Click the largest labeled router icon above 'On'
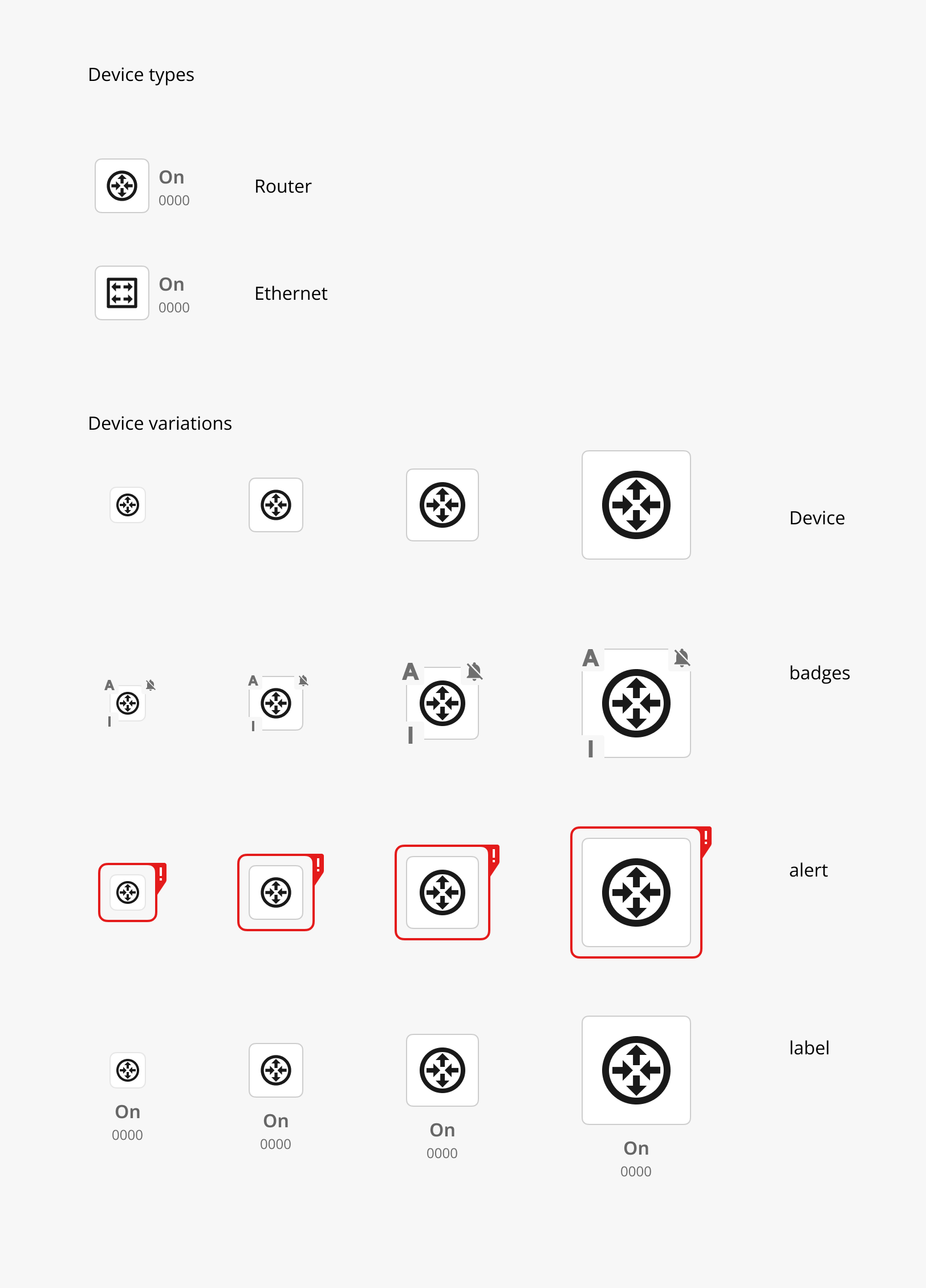926x1288 pixels. (636, 1070)
